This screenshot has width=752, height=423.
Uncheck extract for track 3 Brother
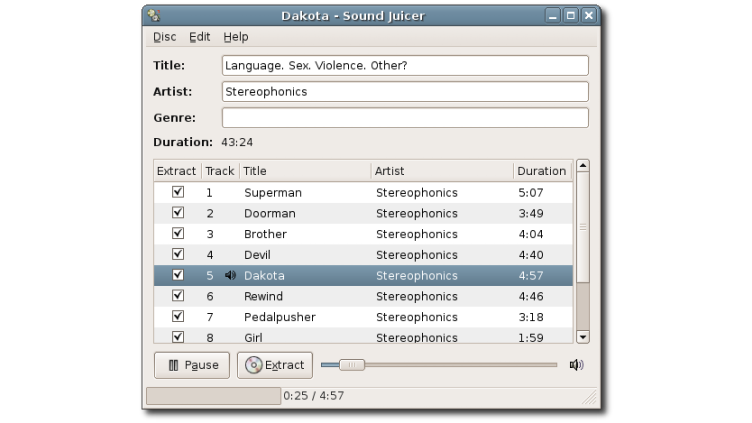pos(178,233)
